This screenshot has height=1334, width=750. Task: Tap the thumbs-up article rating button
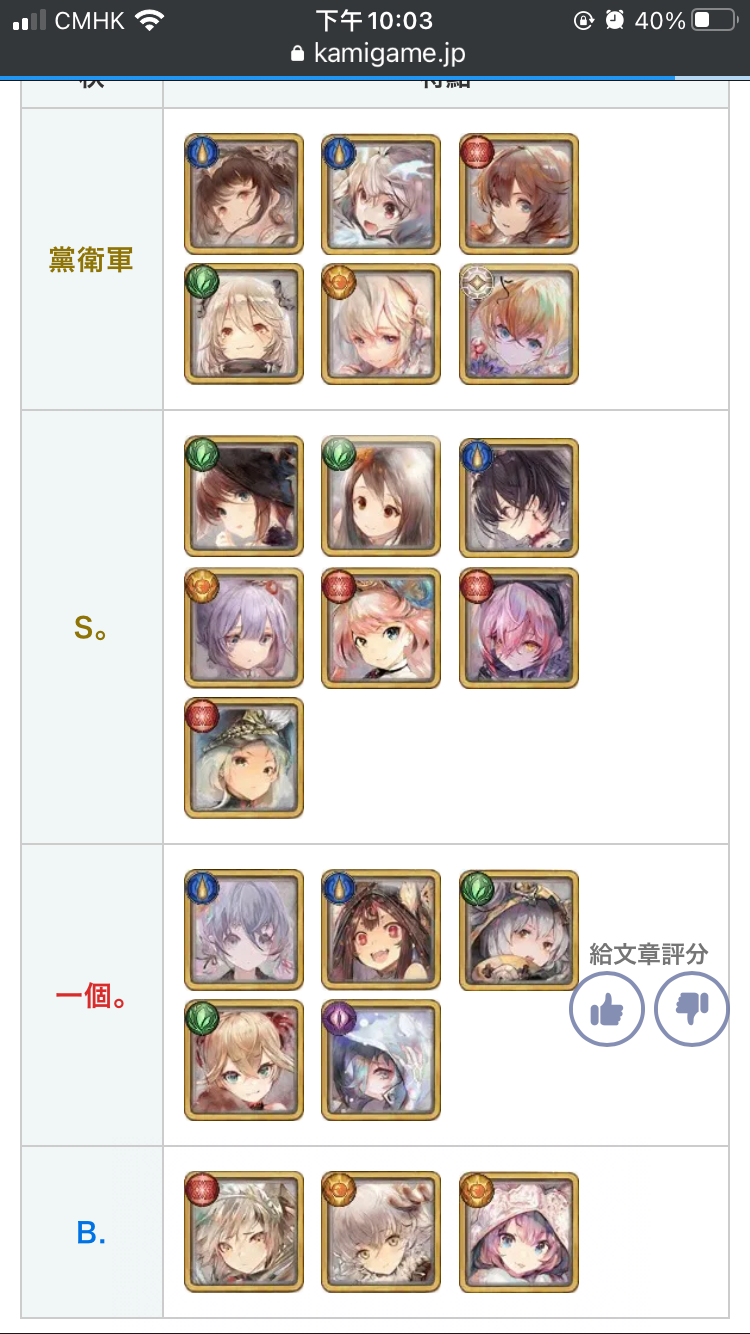pos(606,1009)
